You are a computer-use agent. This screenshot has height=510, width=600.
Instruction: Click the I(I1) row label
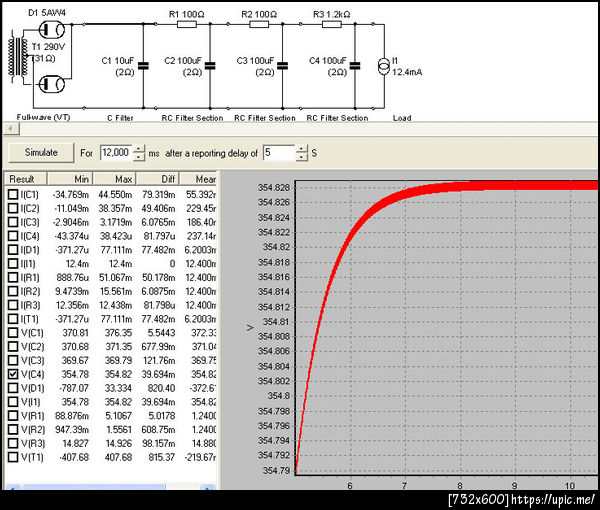tap(28, 264)
